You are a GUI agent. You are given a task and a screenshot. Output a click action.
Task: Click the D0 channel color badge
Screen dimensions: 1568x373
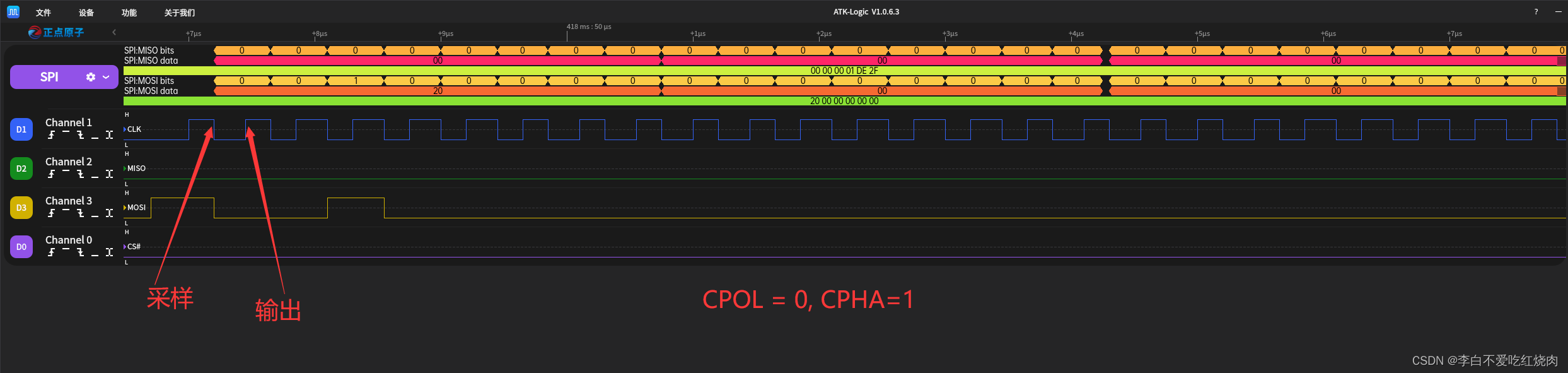[21, 247]
